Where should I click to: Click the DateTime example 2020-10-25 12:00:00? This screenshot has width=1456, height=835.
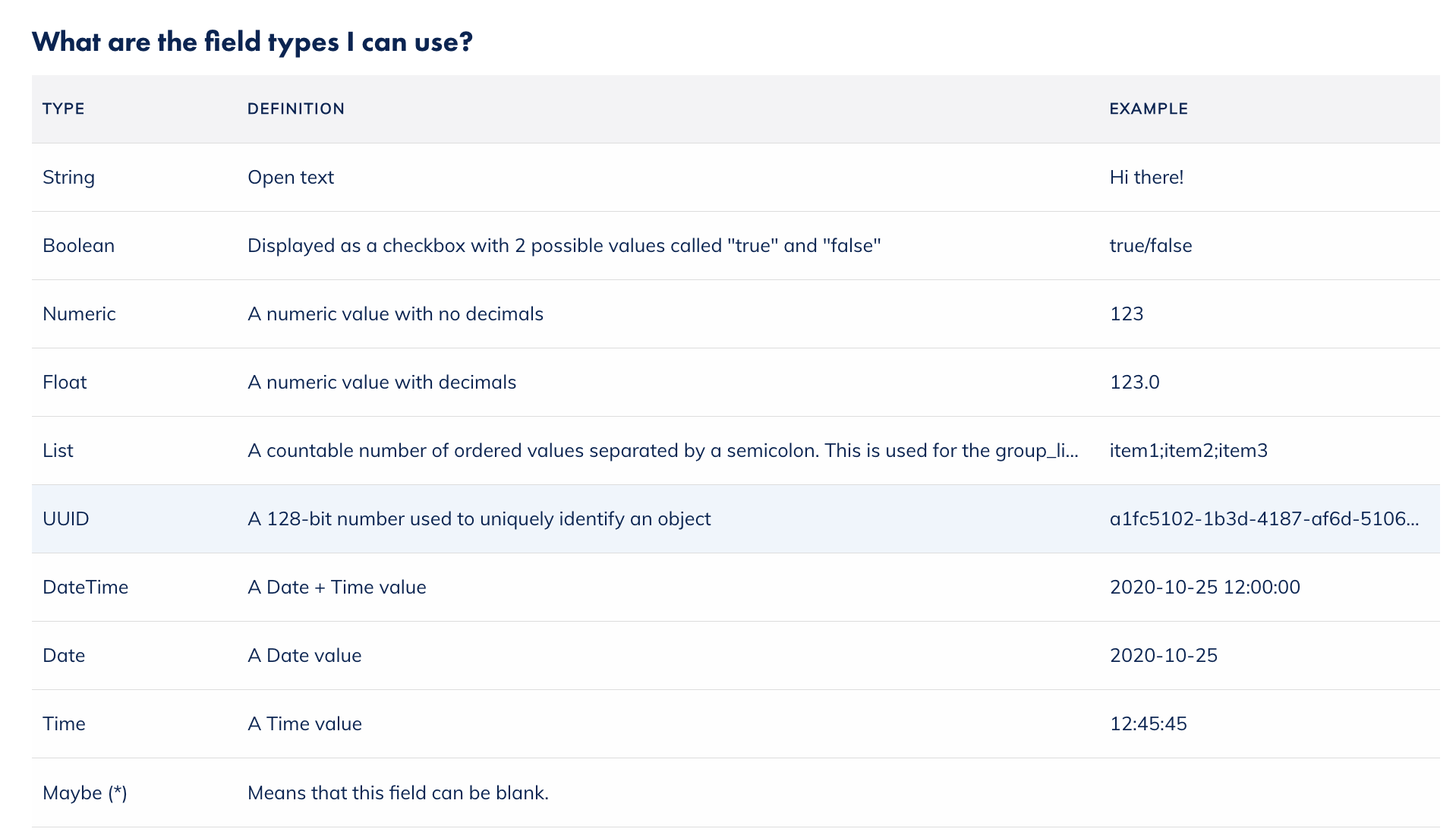(1205, 587)
